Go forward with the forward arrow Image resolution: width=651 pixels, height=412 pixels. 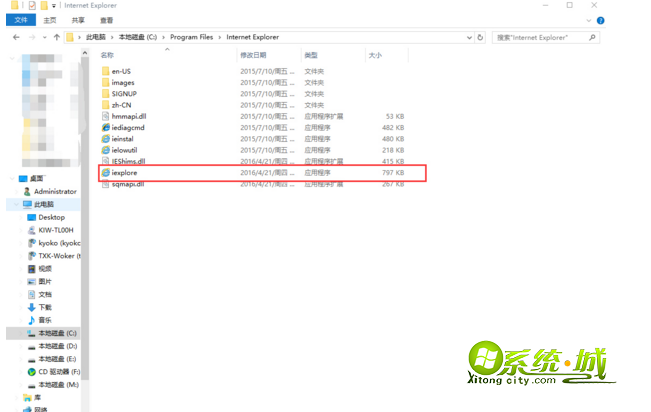coord(32,37)
